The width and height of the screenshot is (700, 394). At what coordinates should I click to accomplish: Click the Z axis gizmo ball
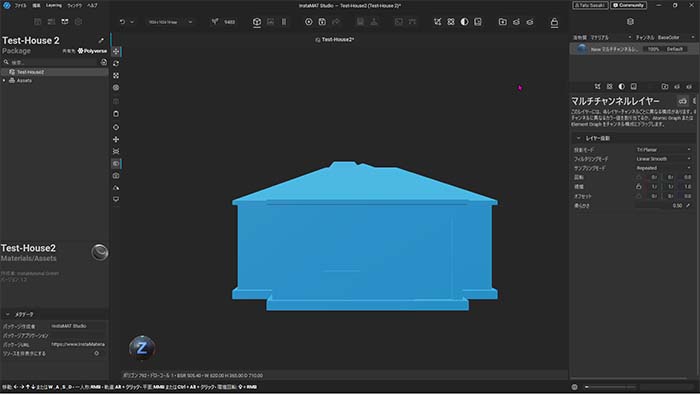click(142, 348)
